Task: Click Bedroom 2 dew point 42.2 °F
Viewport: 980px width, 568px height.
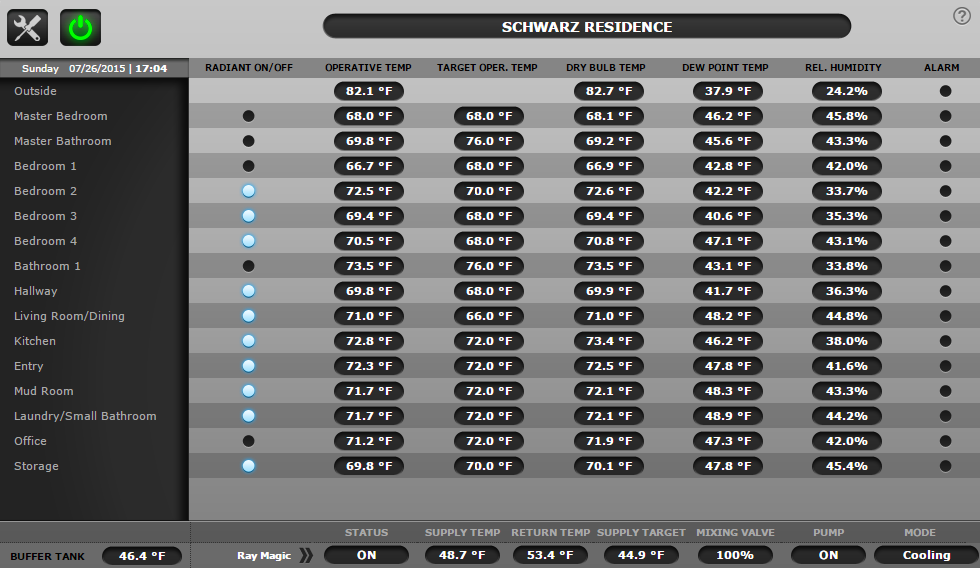Action: [728, 191]
